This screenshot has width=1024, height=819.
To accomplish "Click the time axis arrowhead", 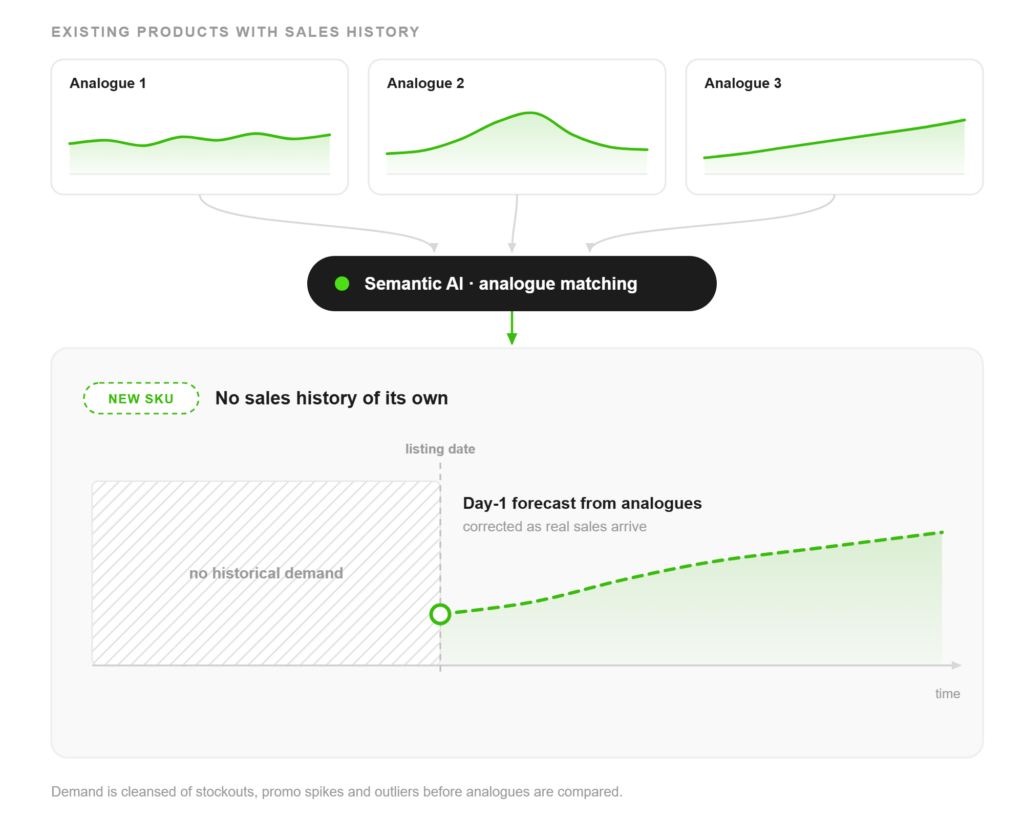I will (x=956, y=665).
